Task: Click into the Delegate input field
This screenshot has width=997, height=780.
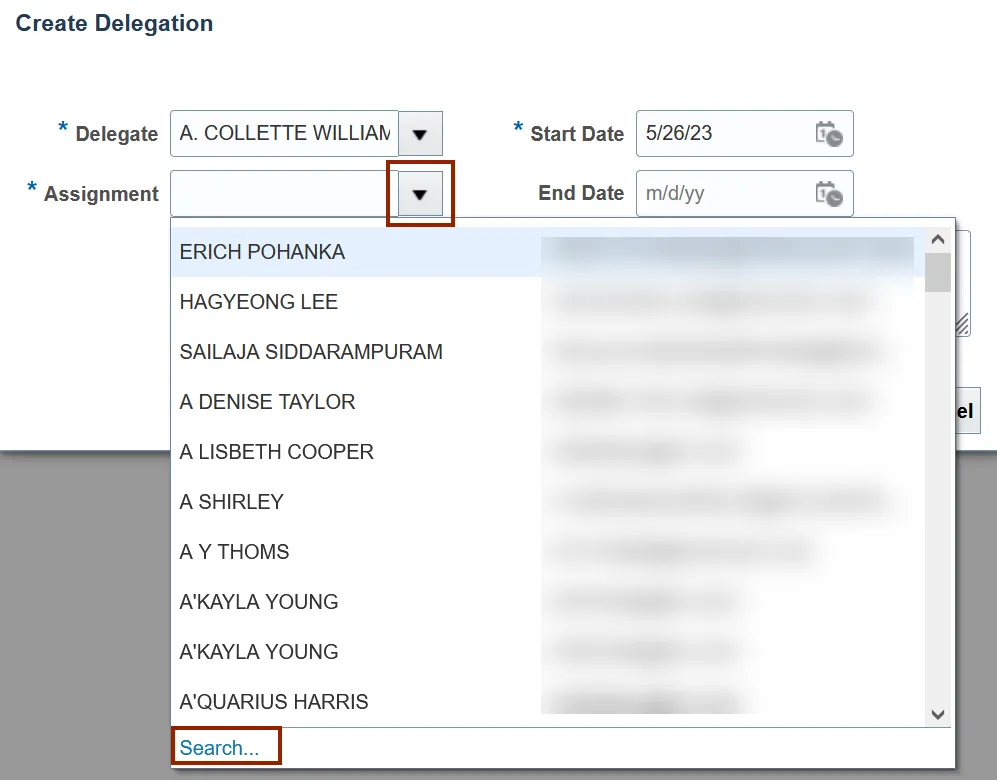Action: coord(284,134)
